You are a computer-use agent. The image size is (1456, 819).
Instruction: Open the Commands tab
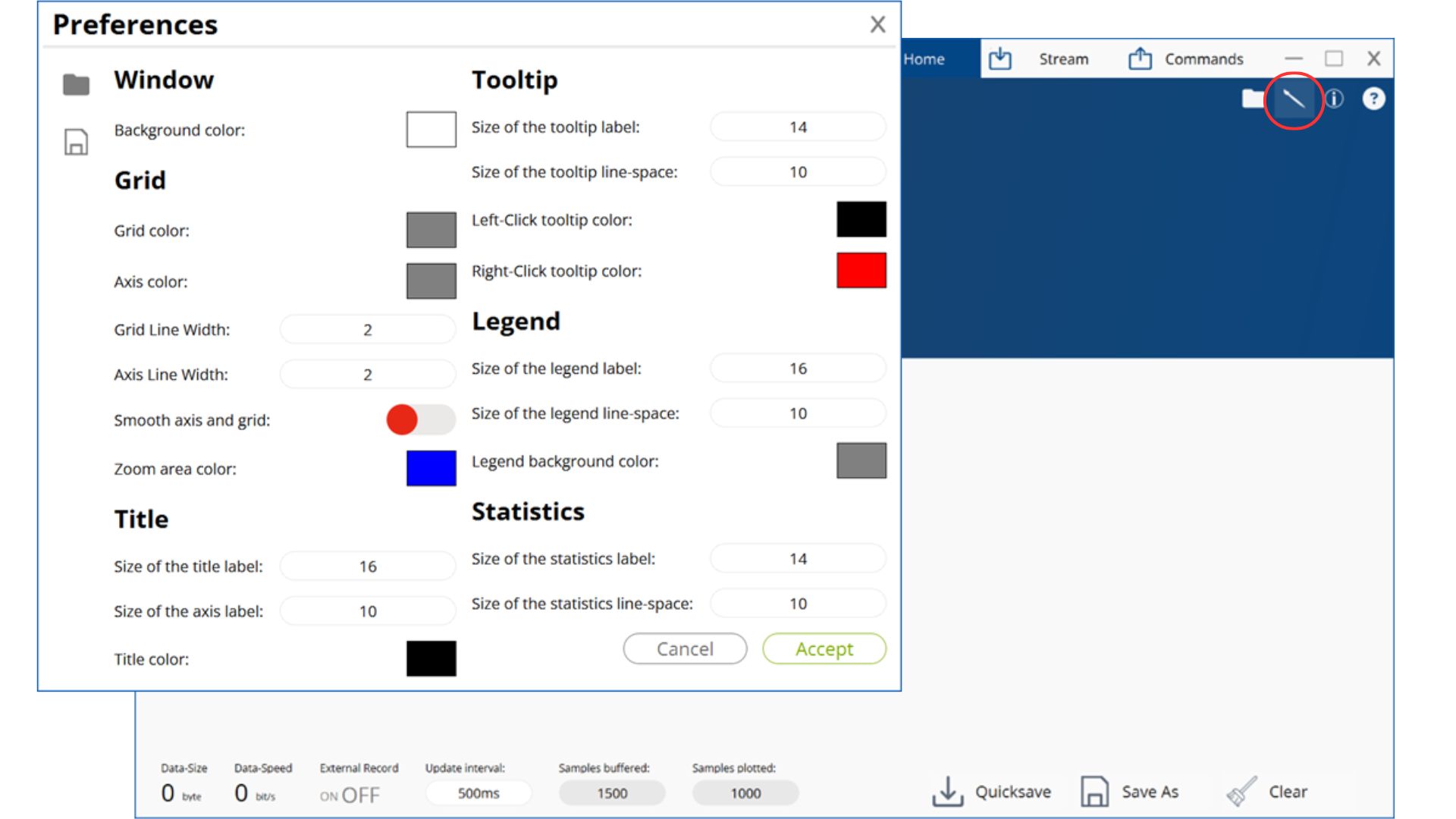click(x=1203, y=59)
